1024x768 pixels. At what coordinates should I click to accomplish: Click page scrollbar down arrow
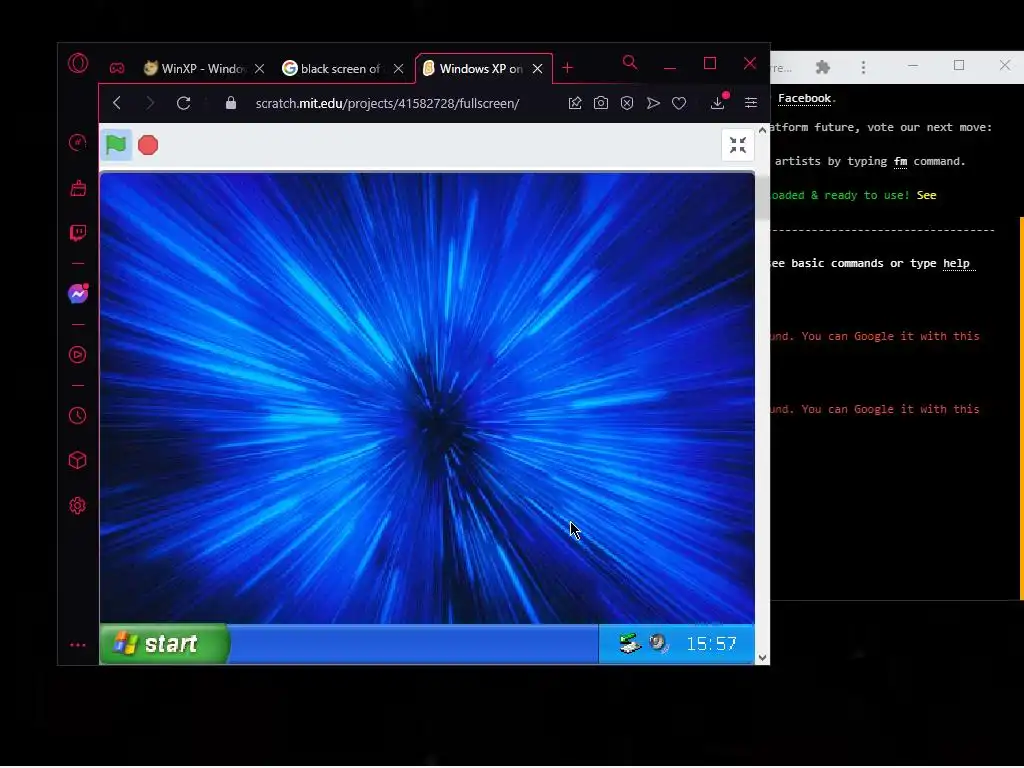762,658
